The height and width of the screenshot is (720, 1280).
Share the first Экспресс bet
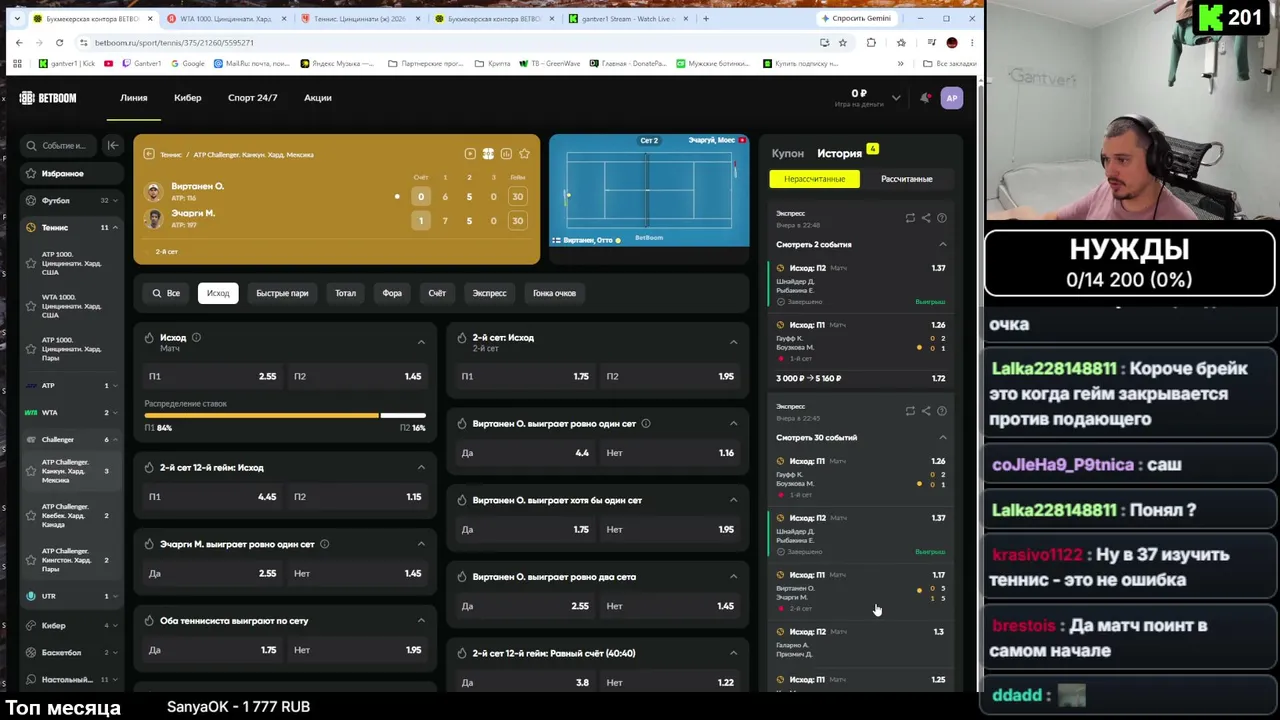coord(926,218)
